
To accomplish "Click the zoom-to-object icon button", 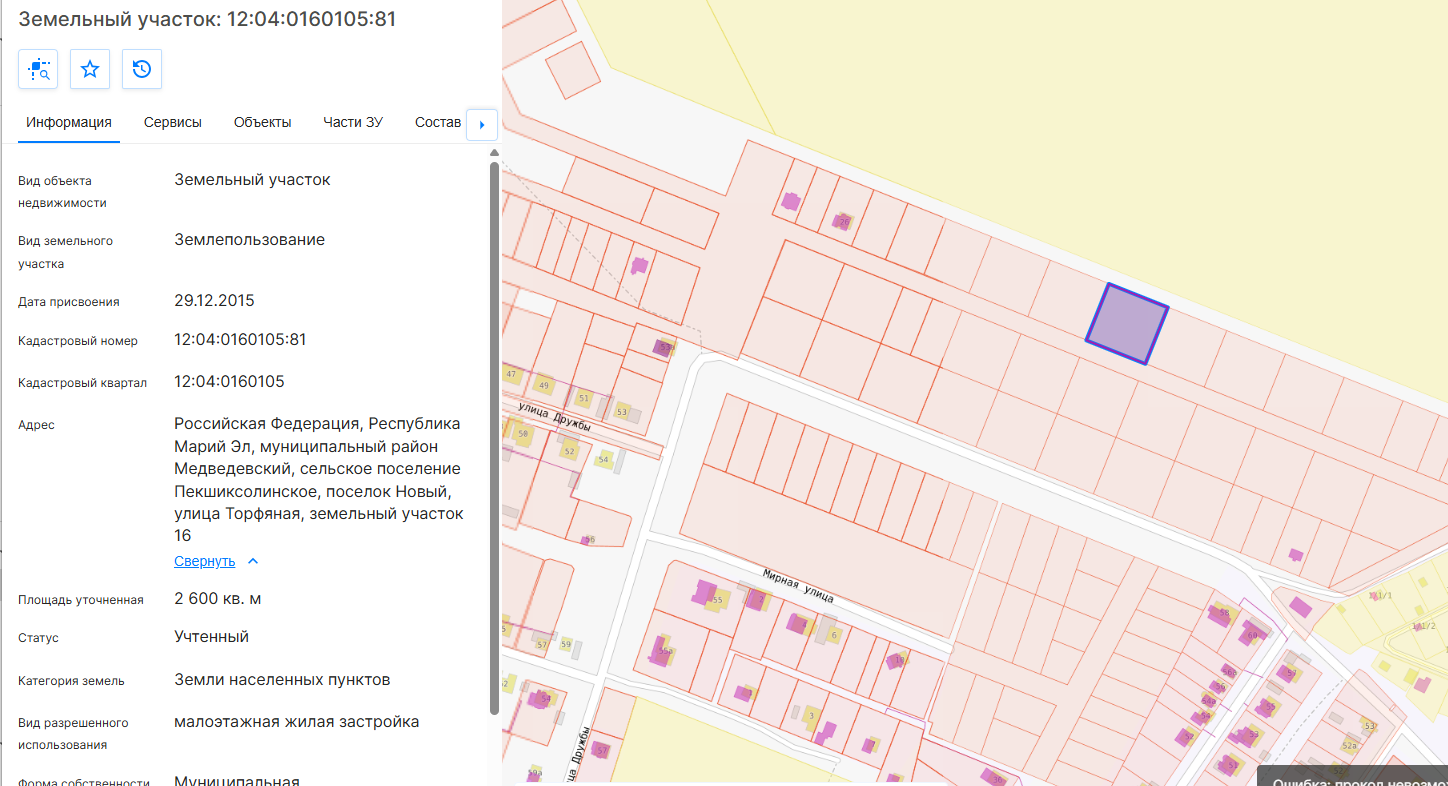I will pos(38,69).
